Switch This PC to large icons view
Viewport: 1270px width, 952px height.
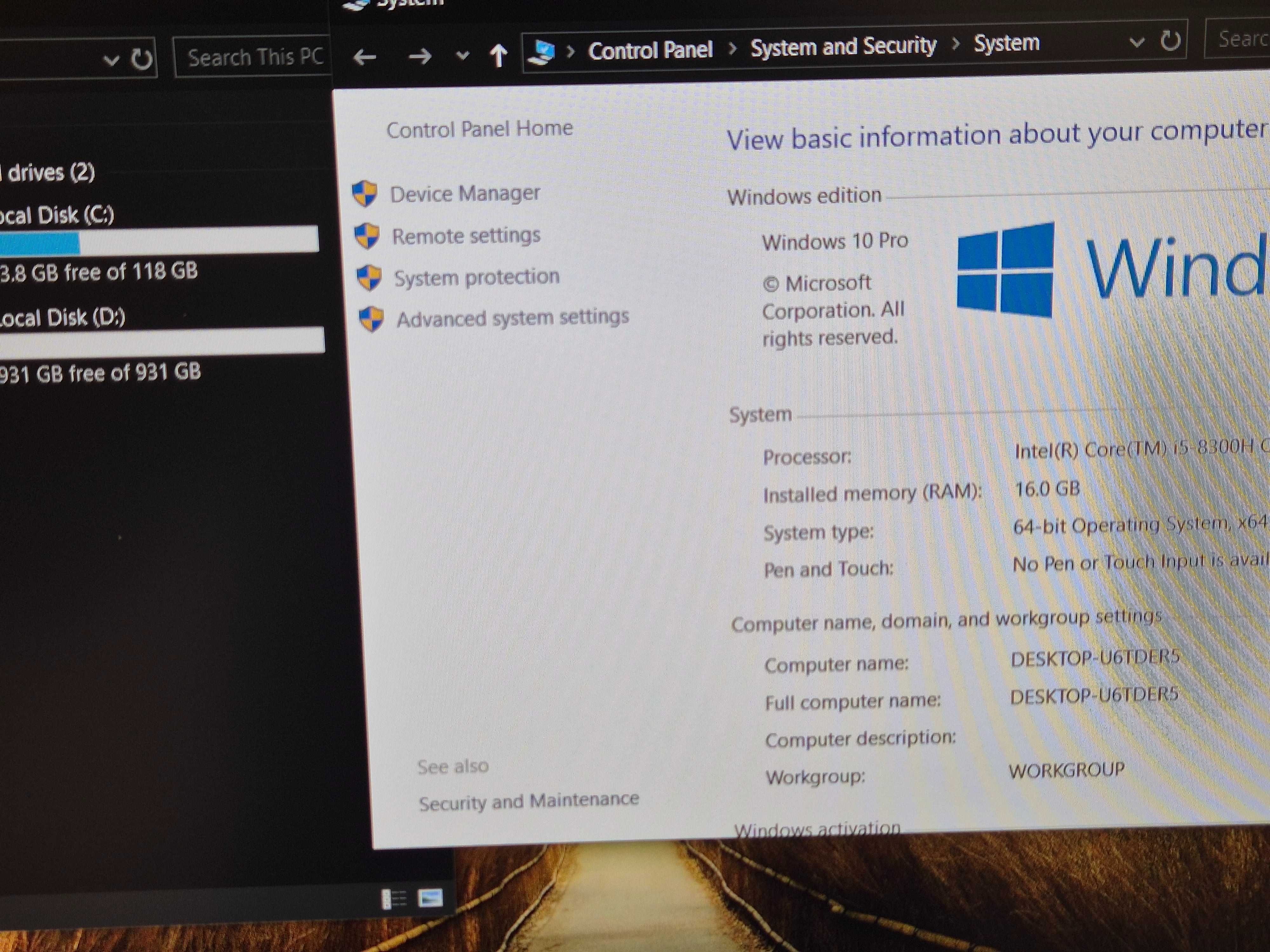tap(430, 897)
